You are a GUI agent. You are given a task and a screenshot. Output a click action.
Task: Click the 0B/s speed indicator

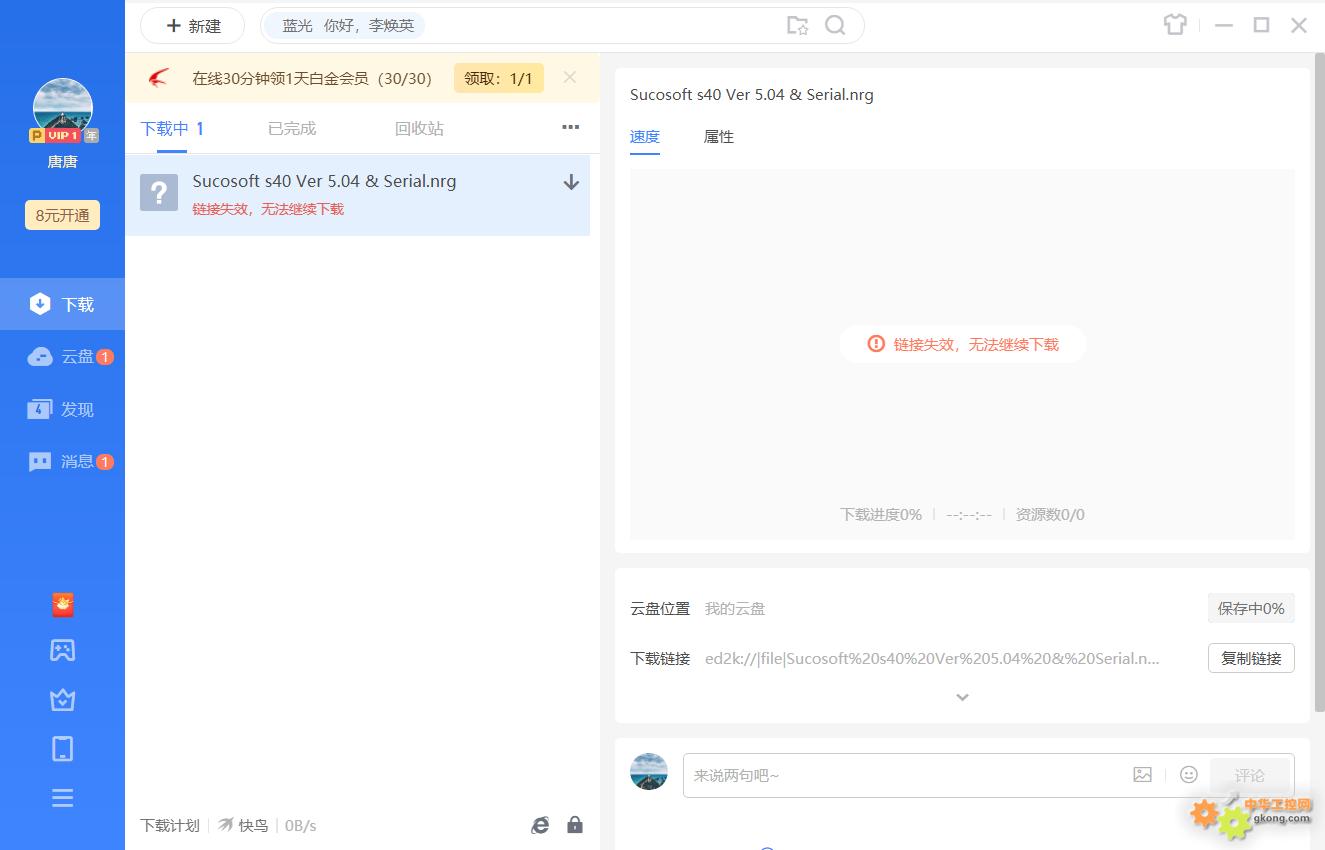point(300,825)
